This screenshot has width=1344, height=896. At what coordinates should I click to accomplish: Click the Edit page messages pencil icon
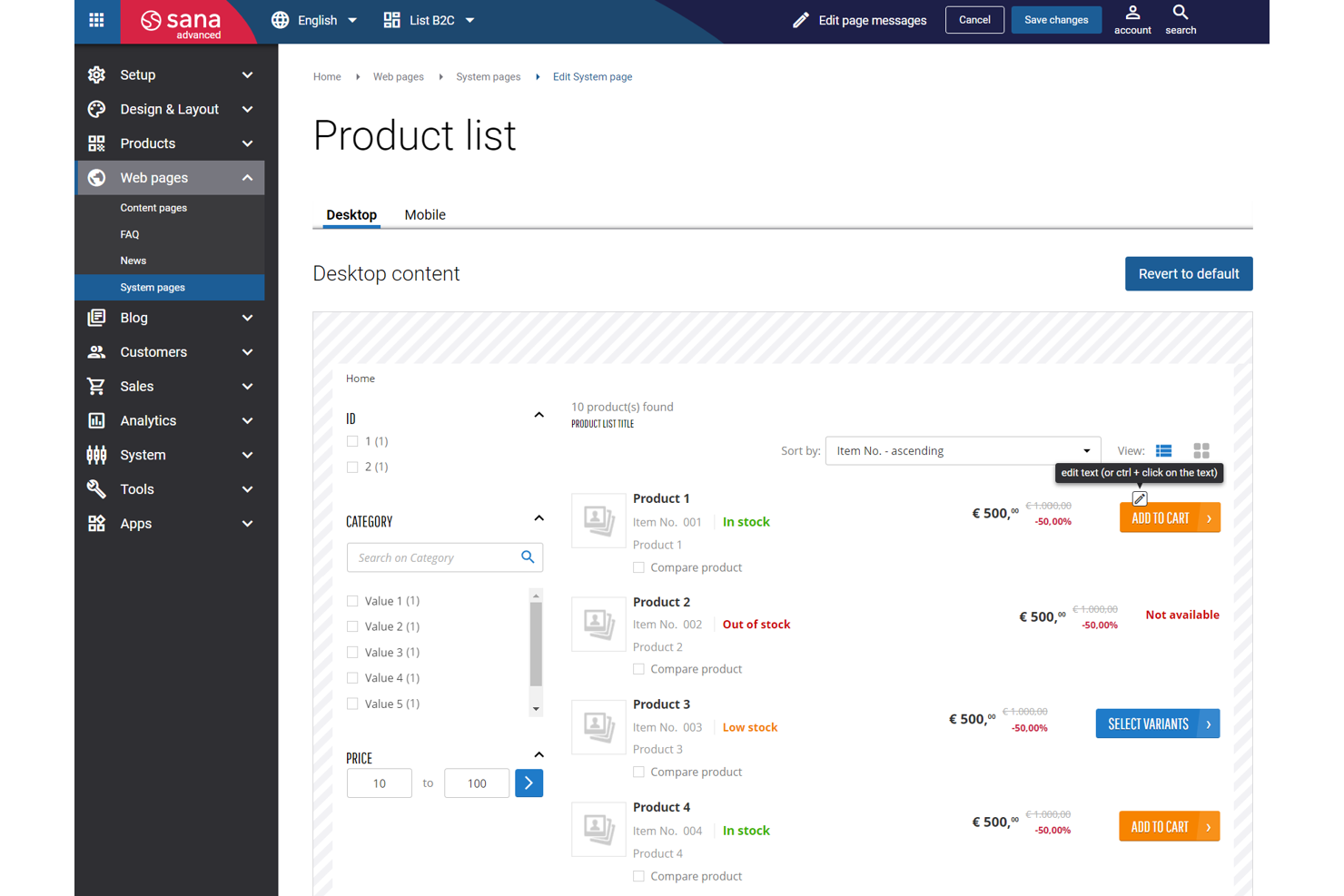click(x=800, y=18)
